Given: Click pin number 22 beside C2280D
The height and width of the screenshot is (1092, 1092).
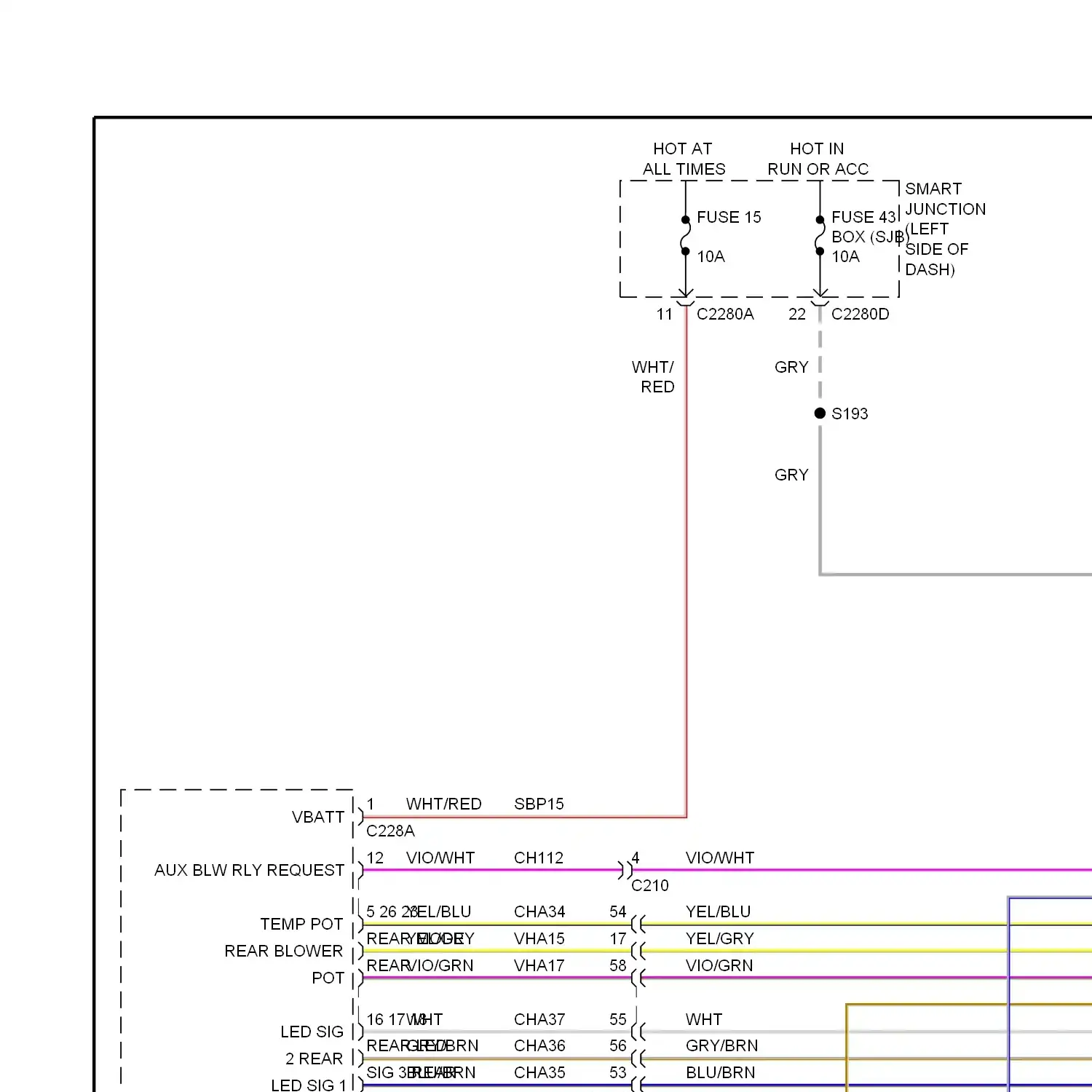Looking at the screenshot, I should 797,314.
